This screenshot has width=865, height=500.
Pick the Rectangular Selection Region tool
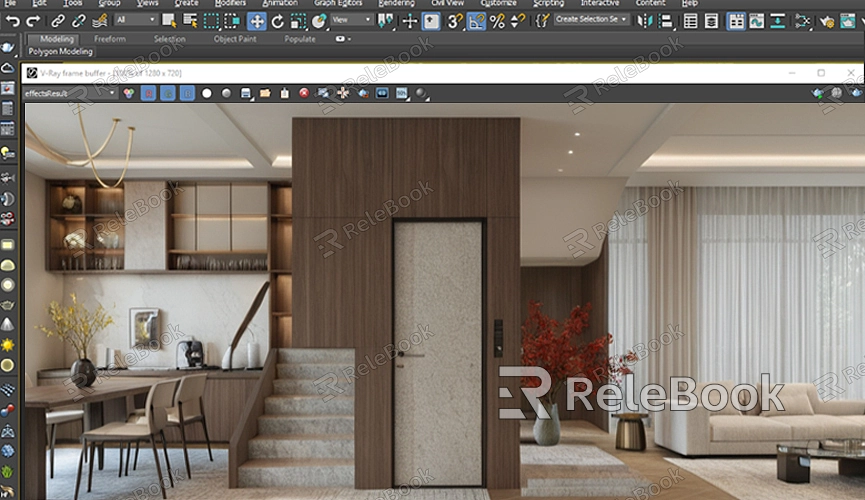coord(211,22)
